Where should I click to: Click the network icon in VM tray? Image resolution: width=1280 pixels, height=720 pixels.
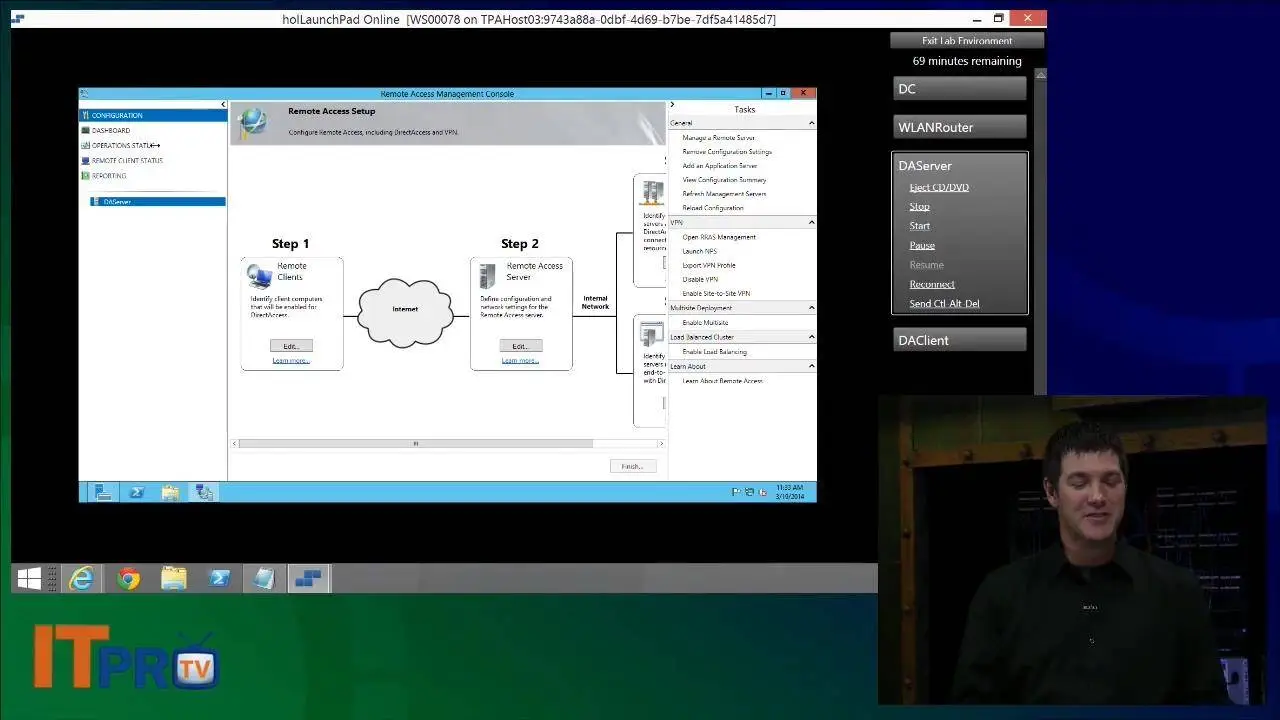749,492
